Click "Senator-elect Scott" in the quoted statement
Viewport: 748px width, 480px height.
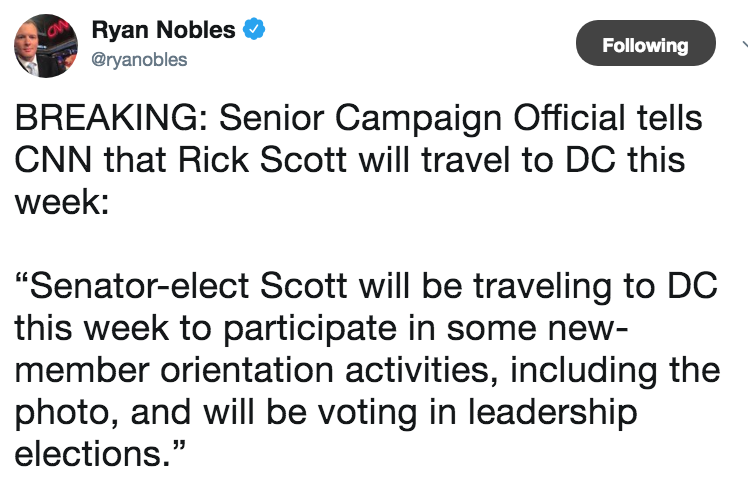tap(188, 286)
